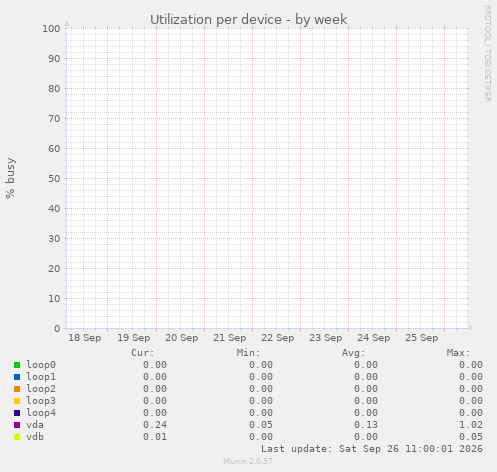Image resolution: width=497 pixels, height=472 pixels.
Task: Click the 'Max:' column header
Action: [459, 353]
